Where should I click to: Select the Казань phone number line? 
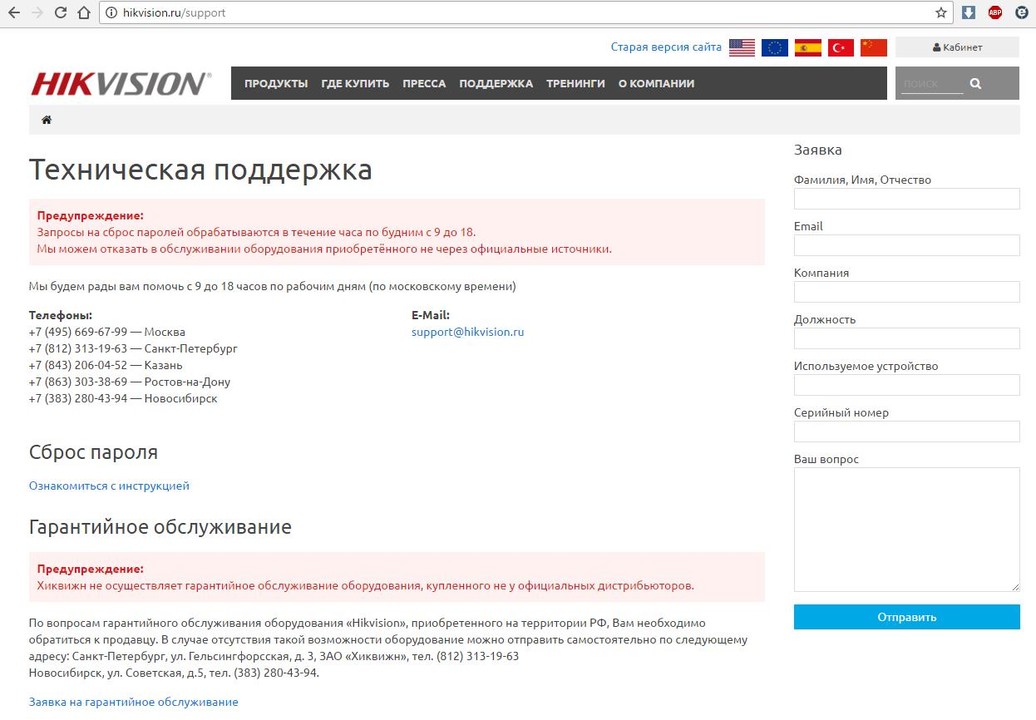tap(106, 365)
